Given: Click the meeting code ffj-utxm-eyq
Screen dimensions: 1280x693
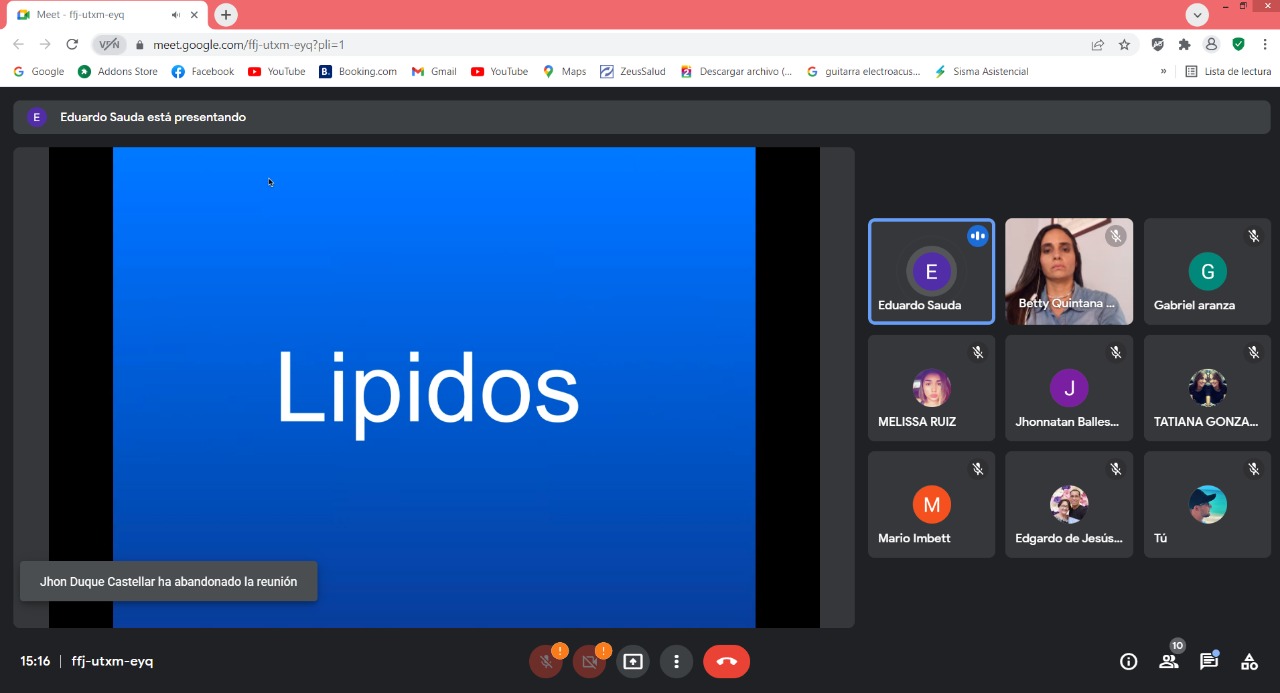Looking at the screenshot, I should tap(112, 661).
